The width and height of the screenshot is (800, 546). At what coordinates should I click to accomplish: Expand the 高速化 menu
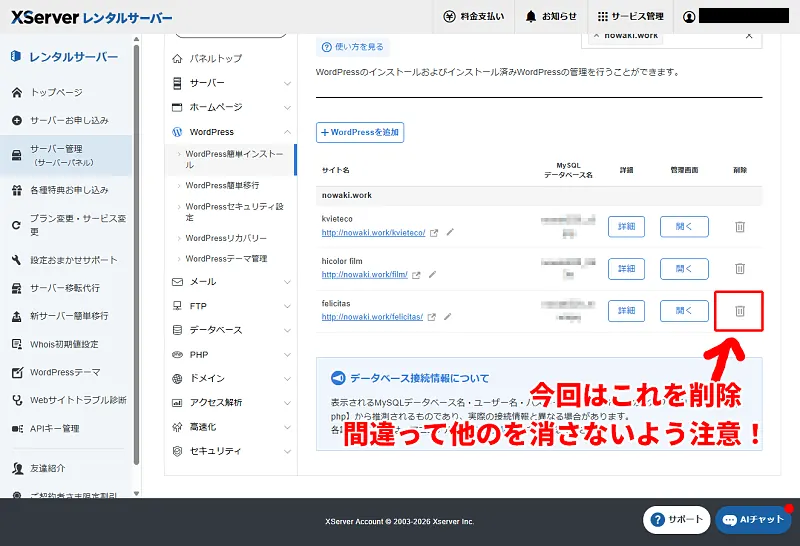[232, 427]
